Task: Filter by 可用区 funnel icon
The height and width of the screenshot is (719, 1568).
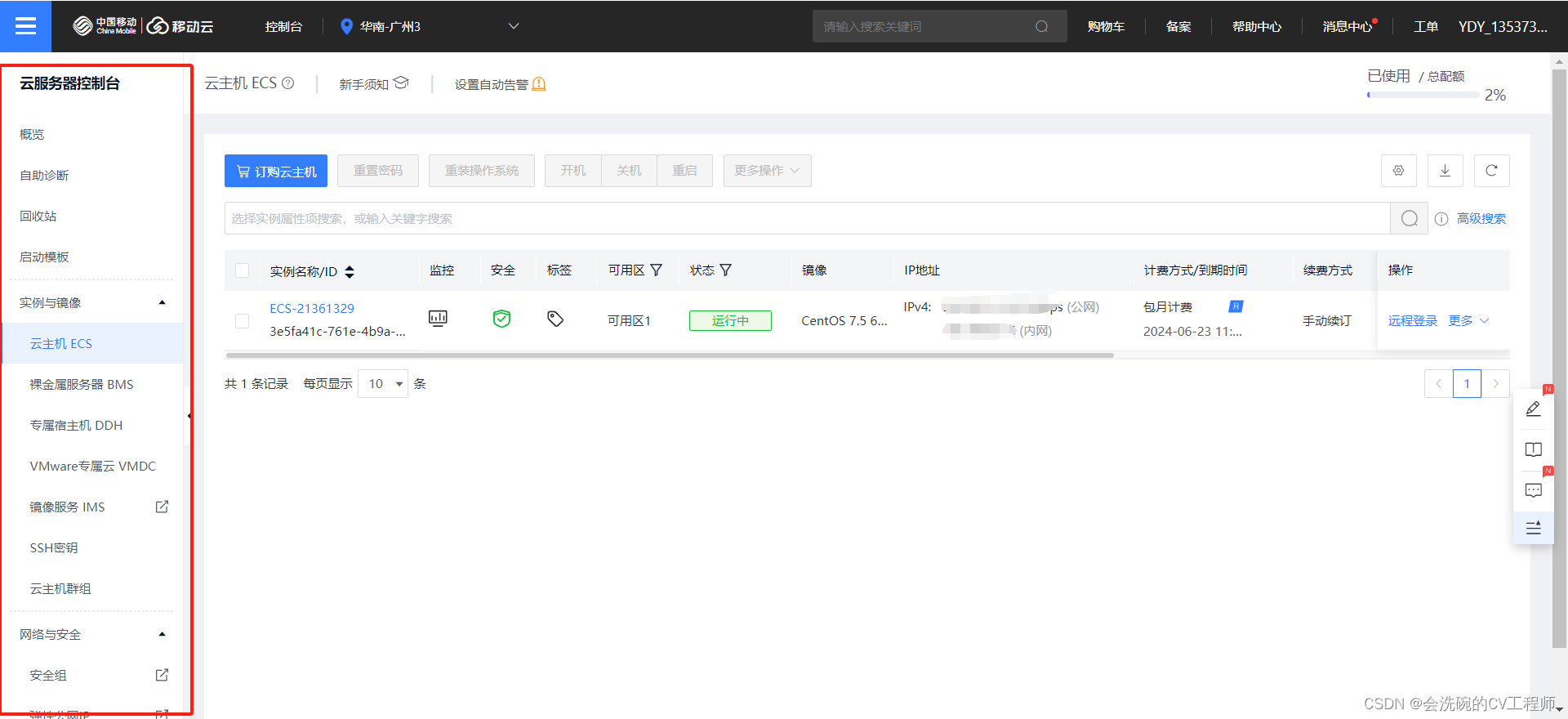Action: tap(656, 270)
